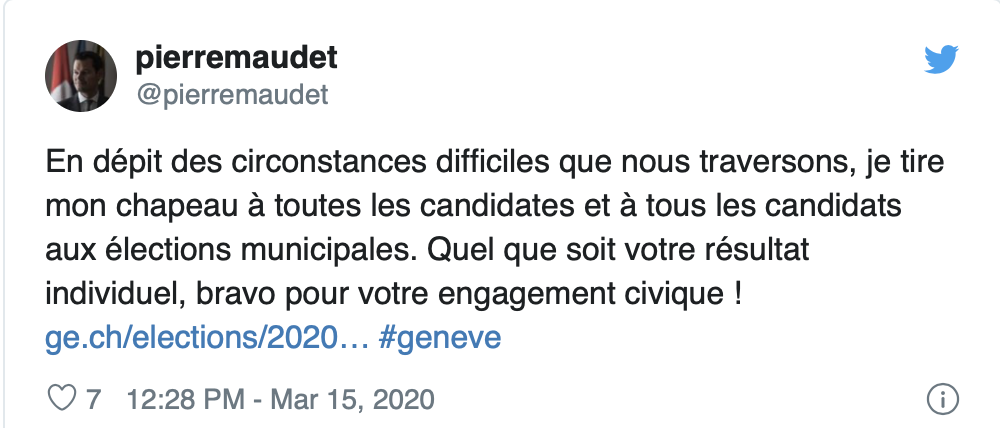Open Twitter via the blue bird logo
This screenshot has width=1000, height=428.
(941, 59)
